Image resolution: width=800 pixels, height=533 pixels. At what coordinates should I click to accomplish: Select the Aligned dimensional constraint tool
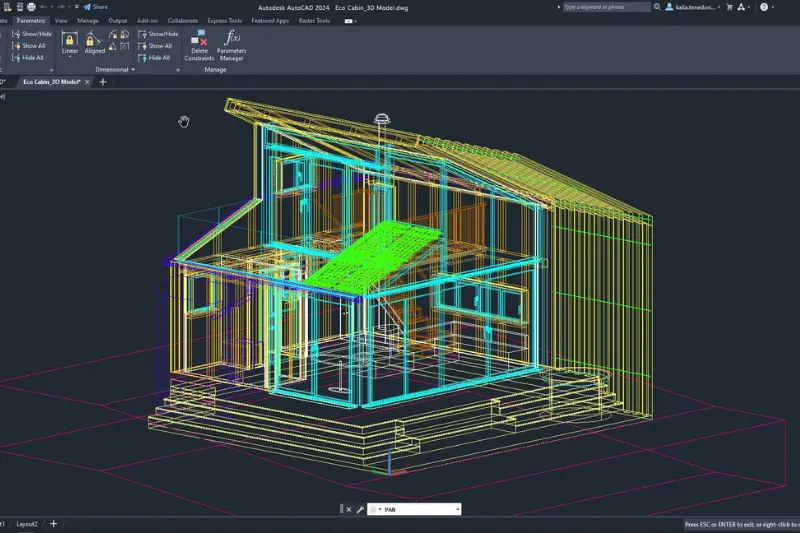(95, 38)
